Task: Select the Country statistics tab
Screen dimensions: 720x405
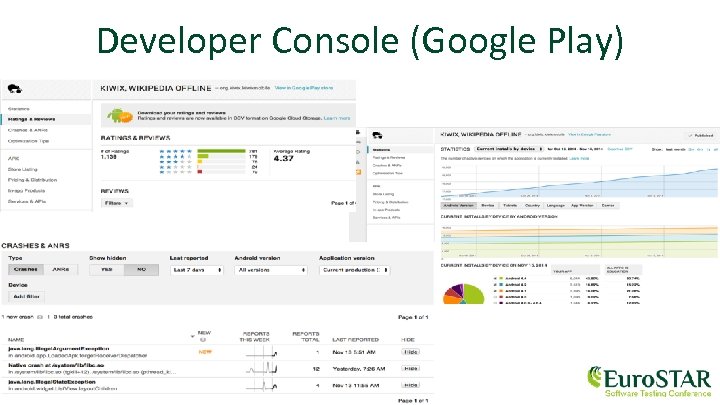Action: tap(532, 205)
